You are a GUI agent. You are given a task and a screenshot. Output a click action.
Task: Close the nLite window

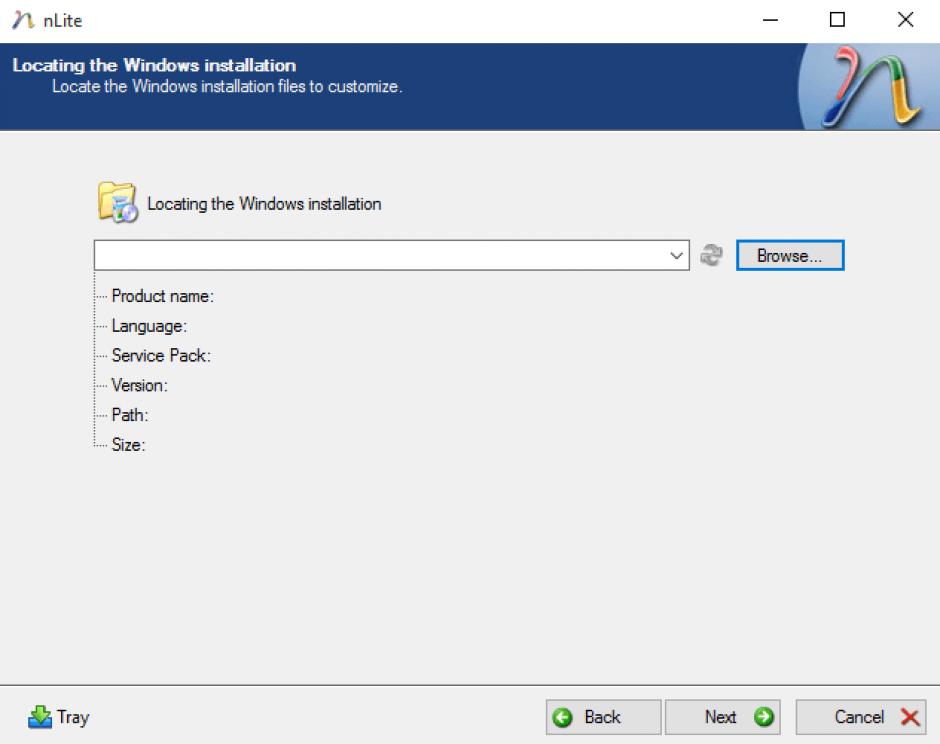905,20
